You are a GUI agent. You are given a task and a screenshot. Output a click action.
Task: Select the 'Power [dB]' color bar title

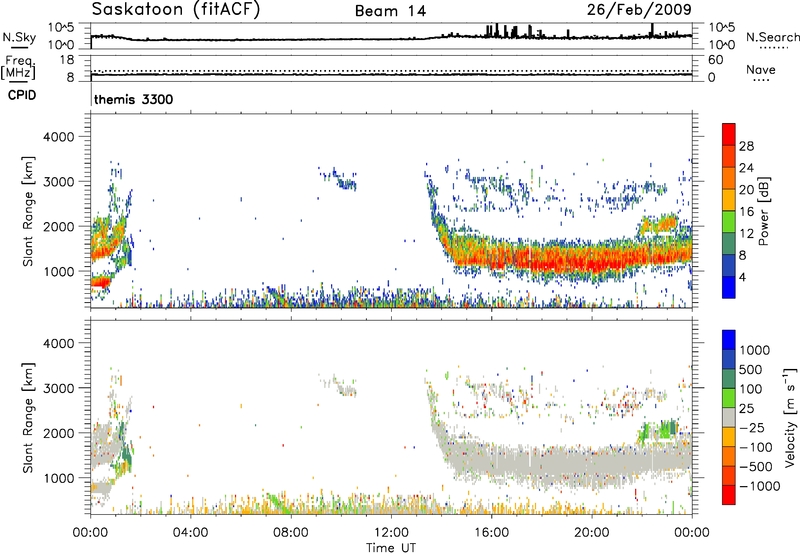tap(763, 211)
